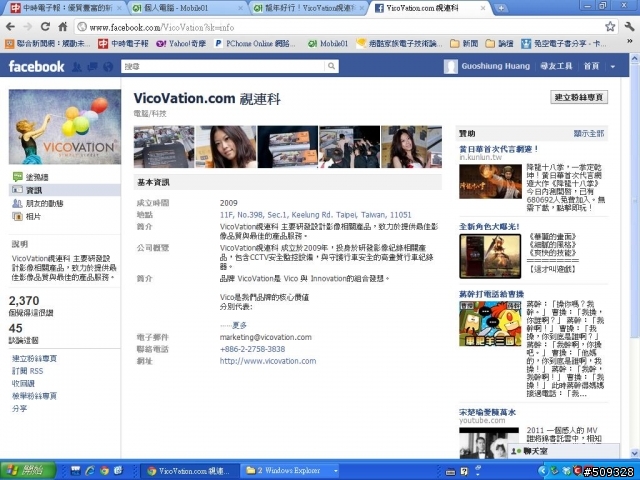Click 顯示全部 in sponsored section
Viewport: 640px width, 480px height.
(x=589, y=133)
